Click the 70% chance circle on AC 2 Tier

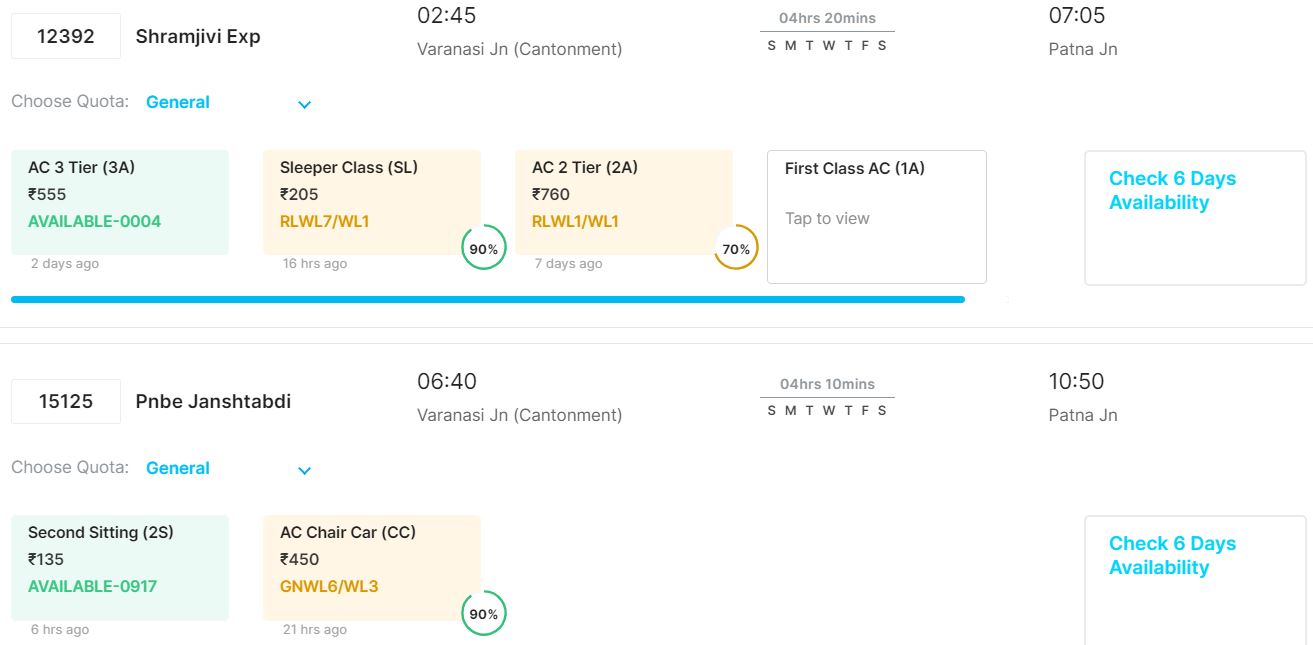pos(736,249)
